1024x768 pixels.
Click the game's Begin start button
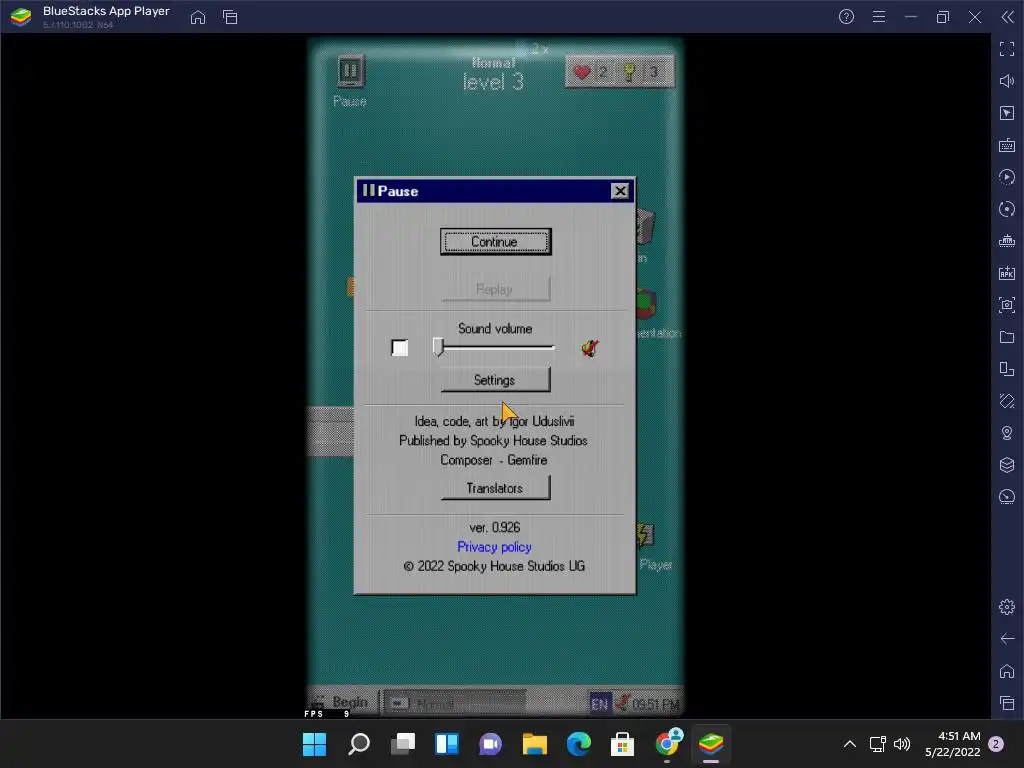coord(341,702)
